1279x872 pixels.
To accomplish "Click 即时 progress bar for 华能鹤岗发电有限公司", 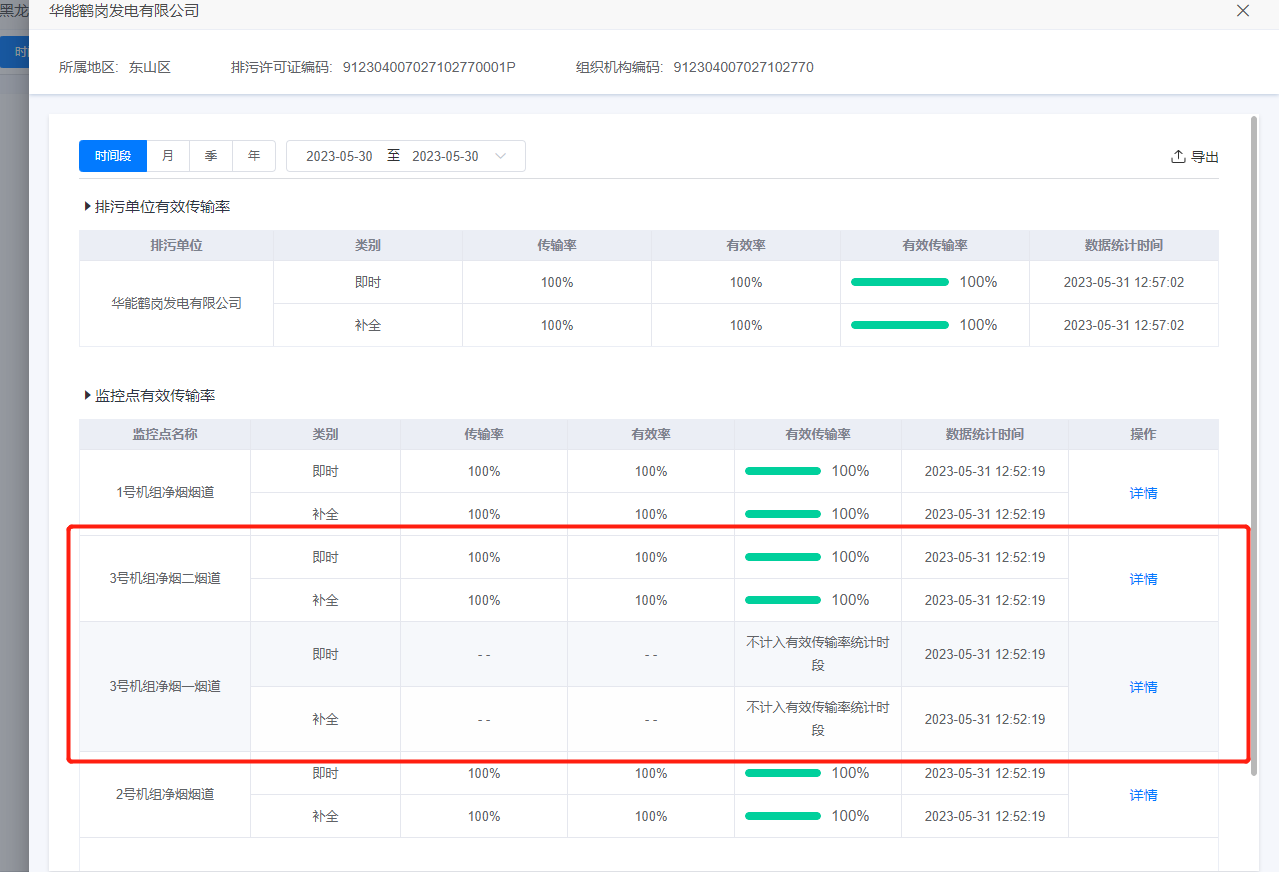I will [900, 282].
